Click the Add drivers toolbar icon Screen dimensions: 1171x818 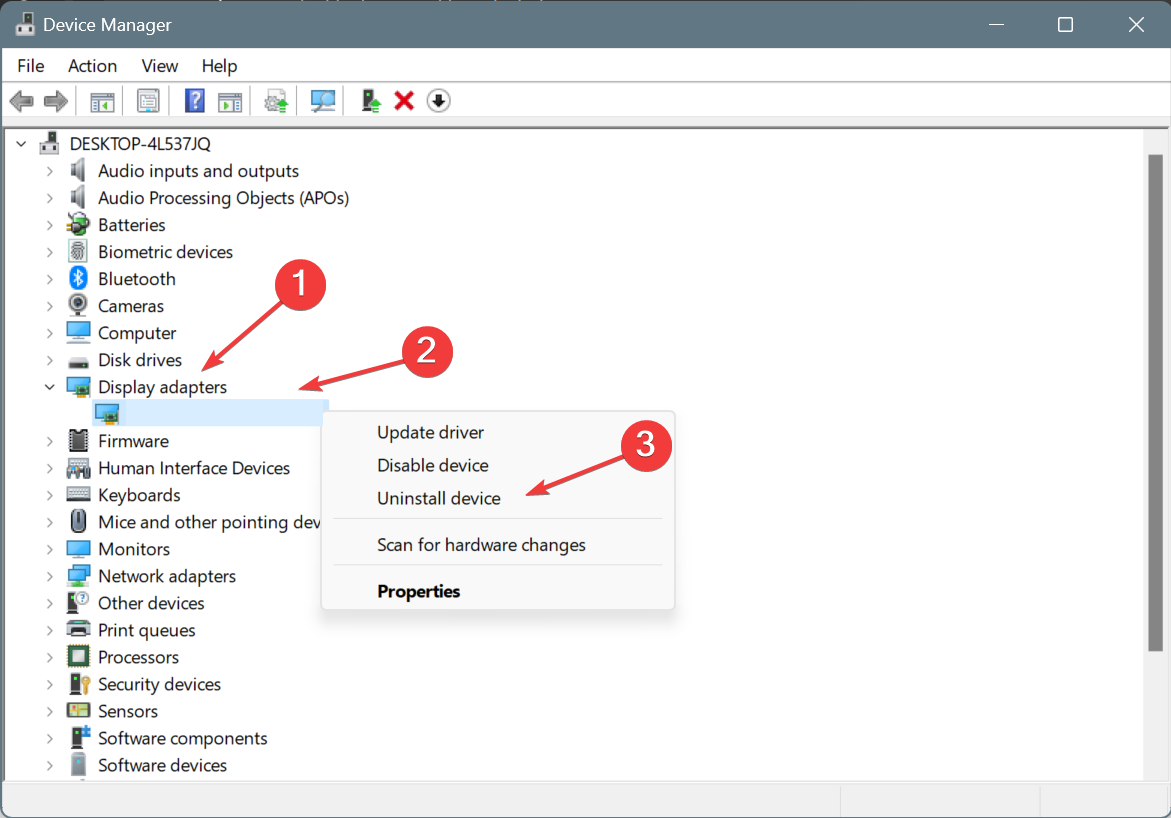[371, 101]
